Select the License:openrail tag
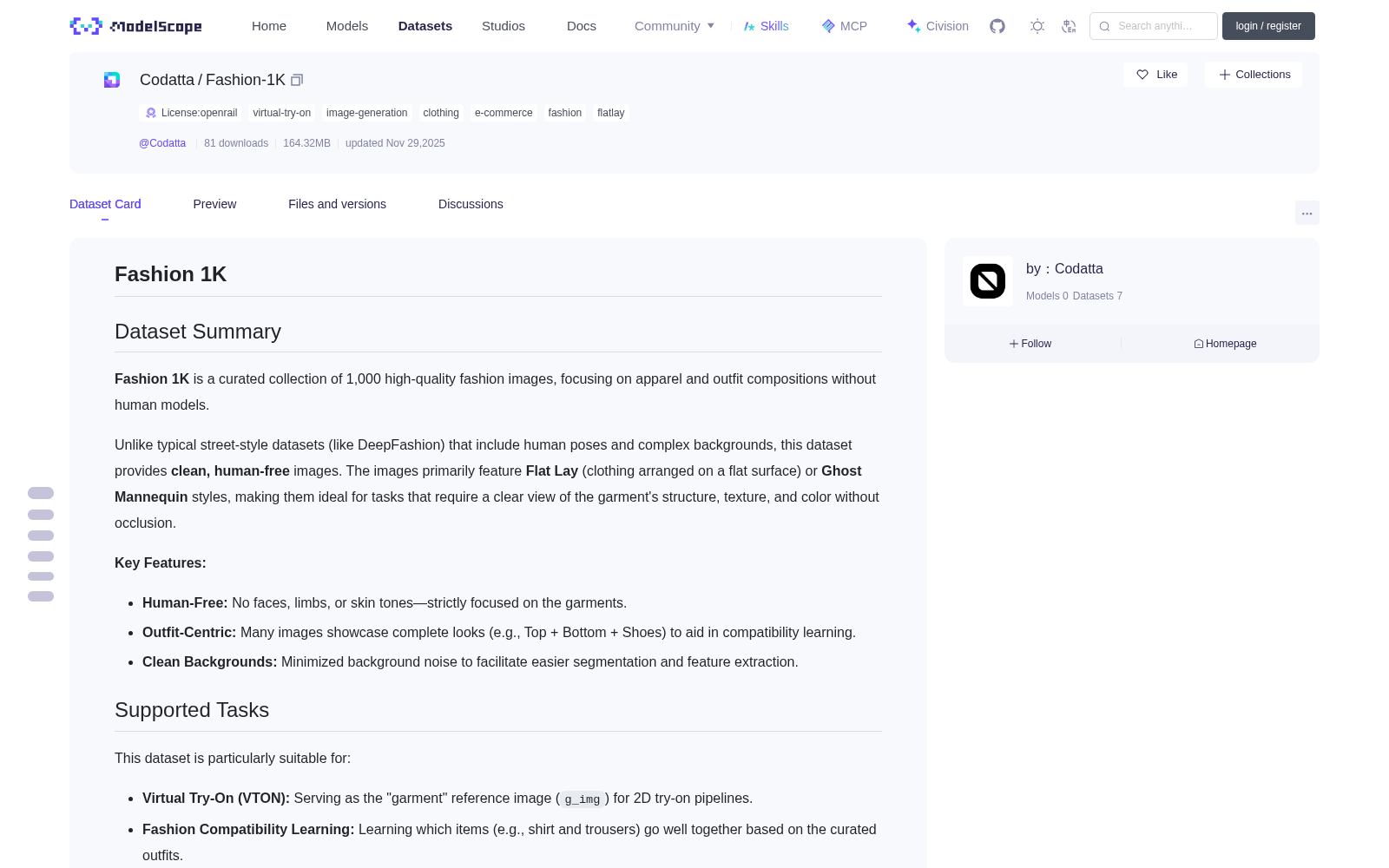 tap(191, 113)
